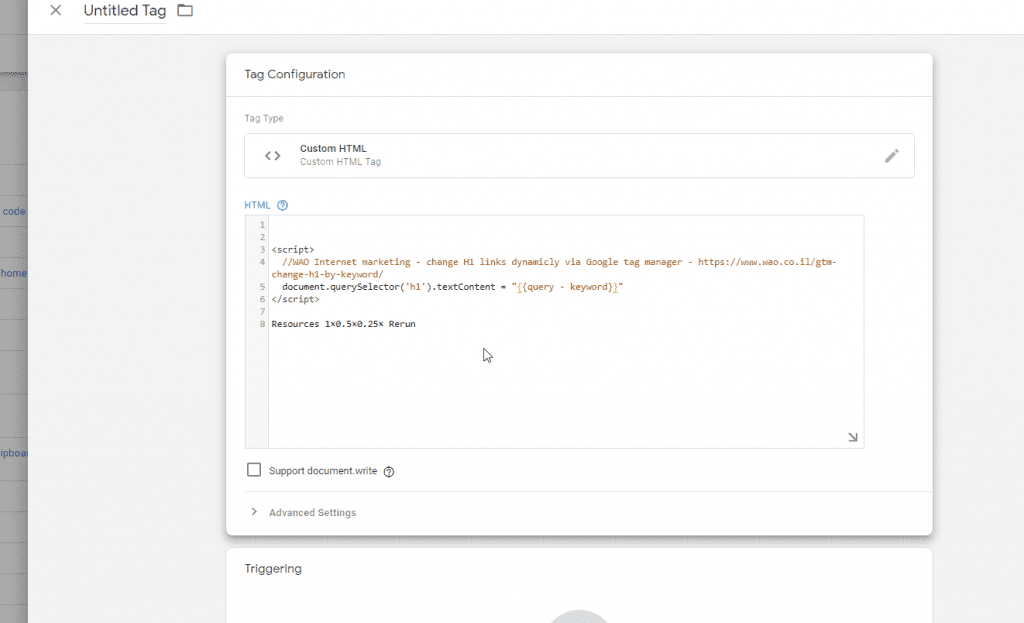Click the Tag Configuration heading
The image size is (1024, 623).
295,74
